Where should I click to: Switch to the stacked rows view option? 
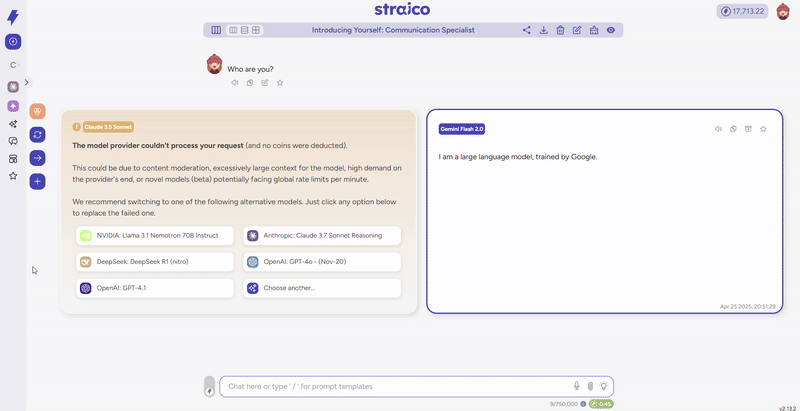pyautogui.click(x=244, y=30)
